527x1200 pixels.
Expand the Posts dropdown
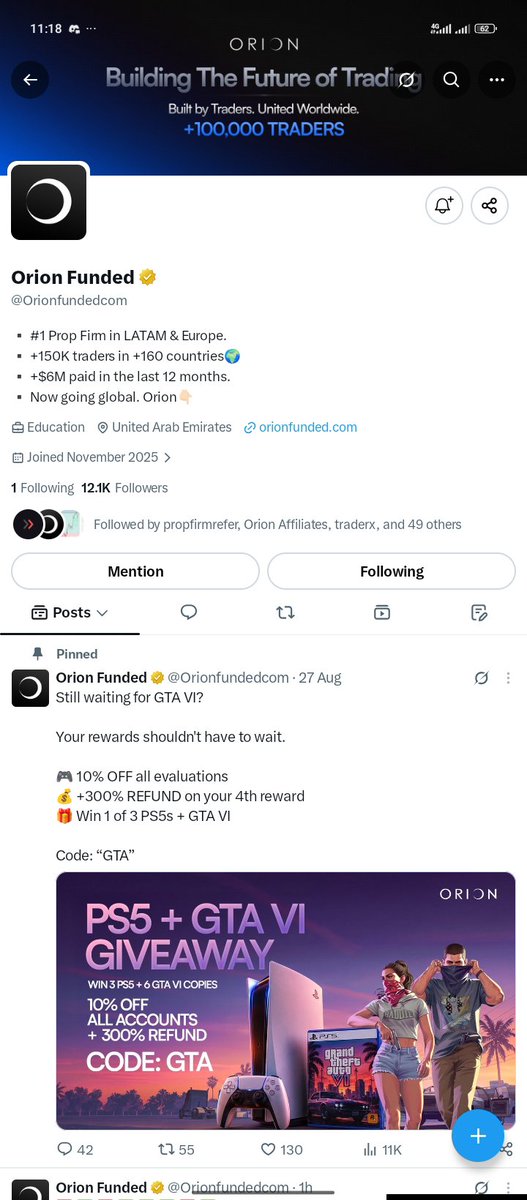click(70, 612)
